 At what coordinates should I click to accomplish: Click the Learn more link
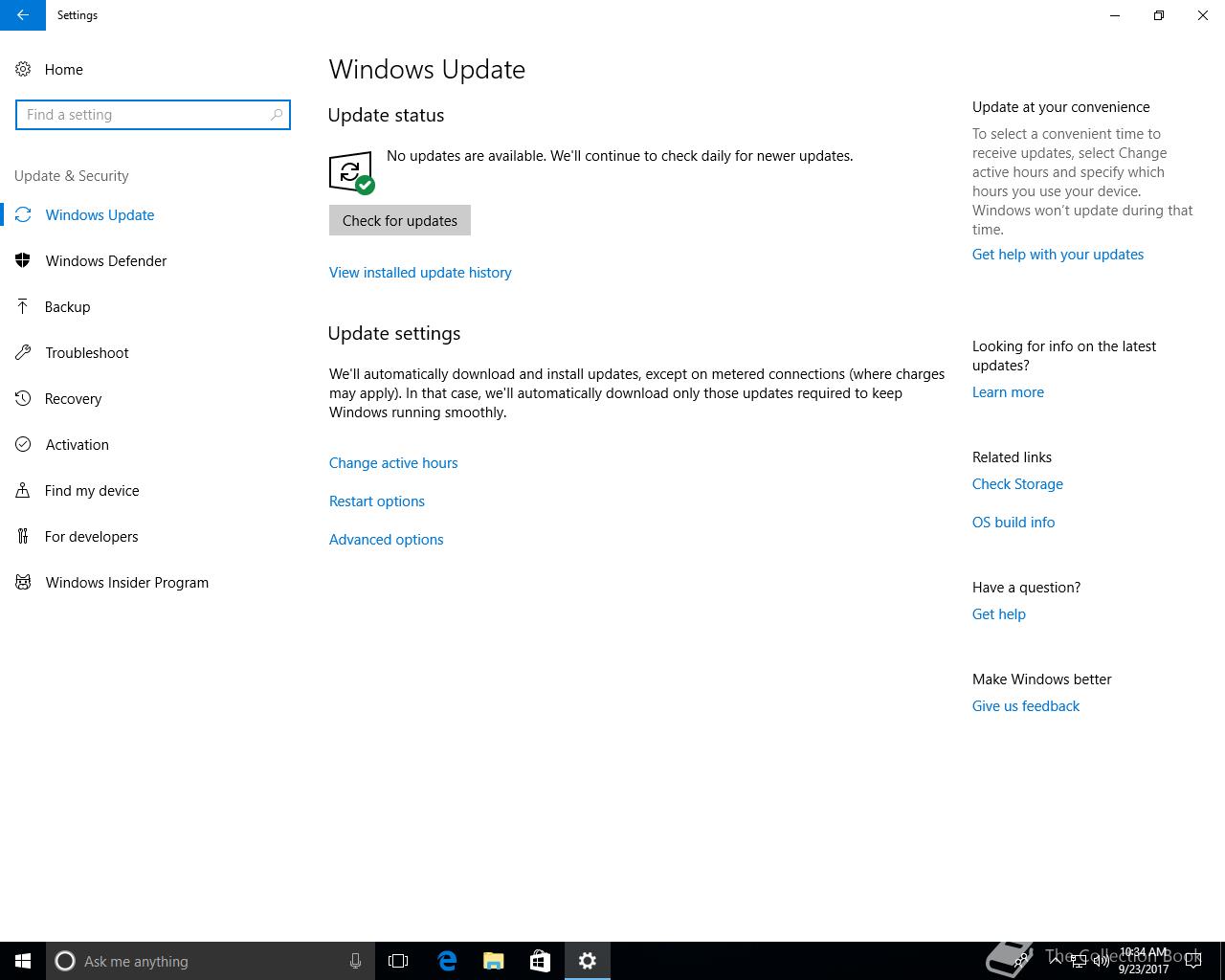1008,392
